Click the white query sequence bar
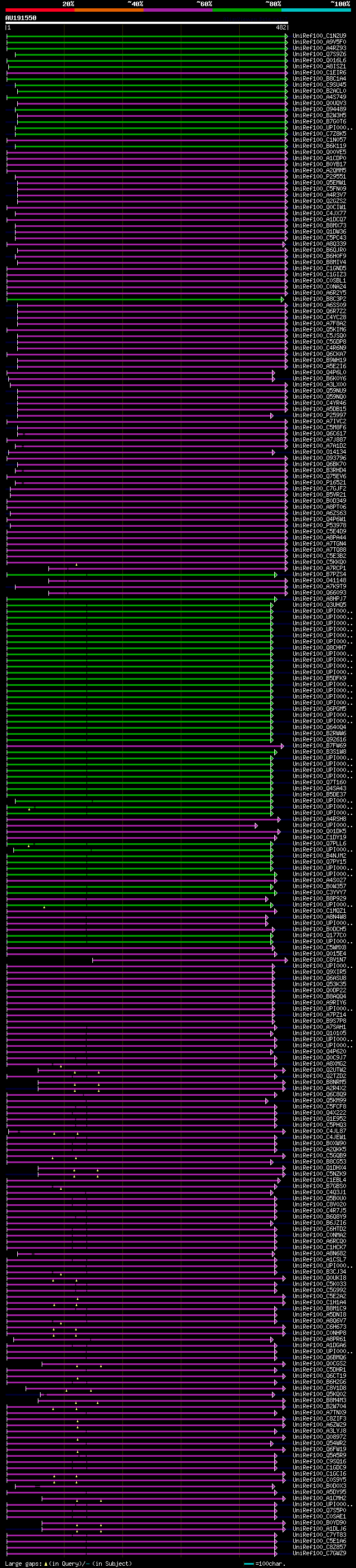Screen dimensions: 356x1568 coord(147,22)
